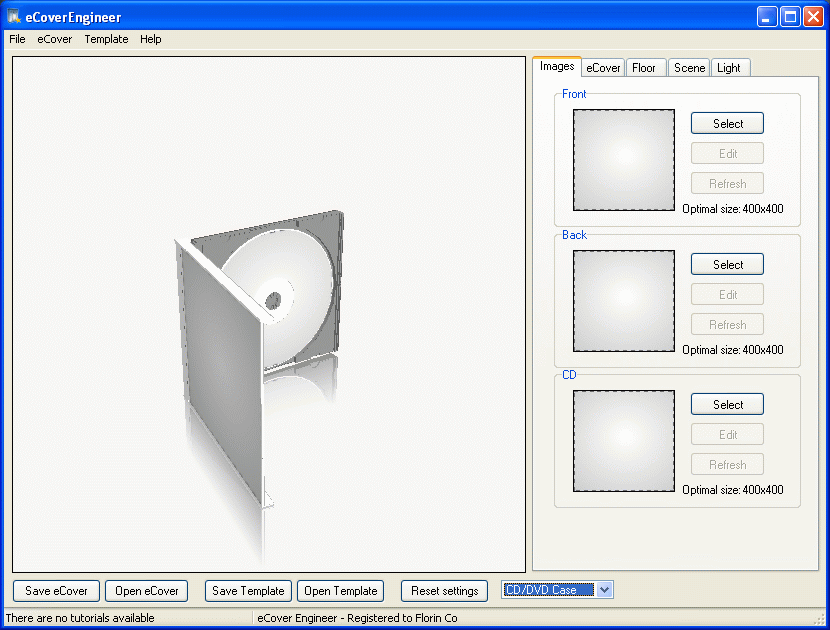Click the Save Template button
Viewport: 830px width, 630px height.
[248, 591]
